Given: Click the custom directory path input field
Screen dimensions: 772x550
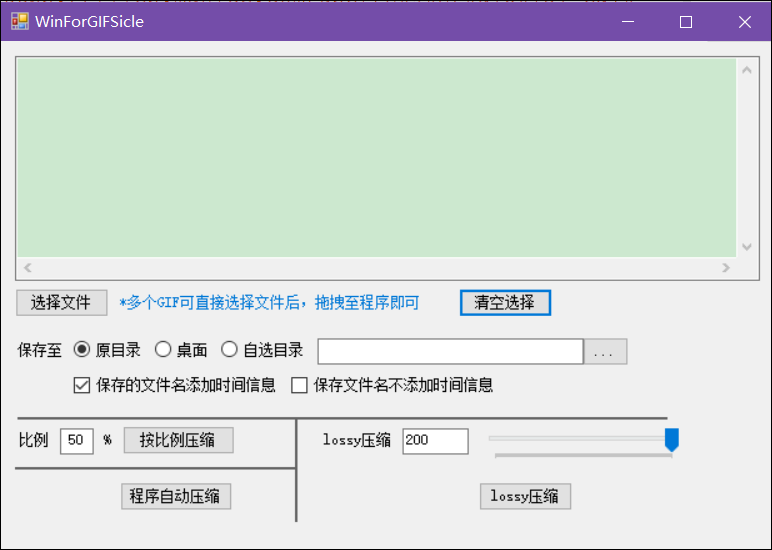Looking at the screenshot, I should [450, 352].
